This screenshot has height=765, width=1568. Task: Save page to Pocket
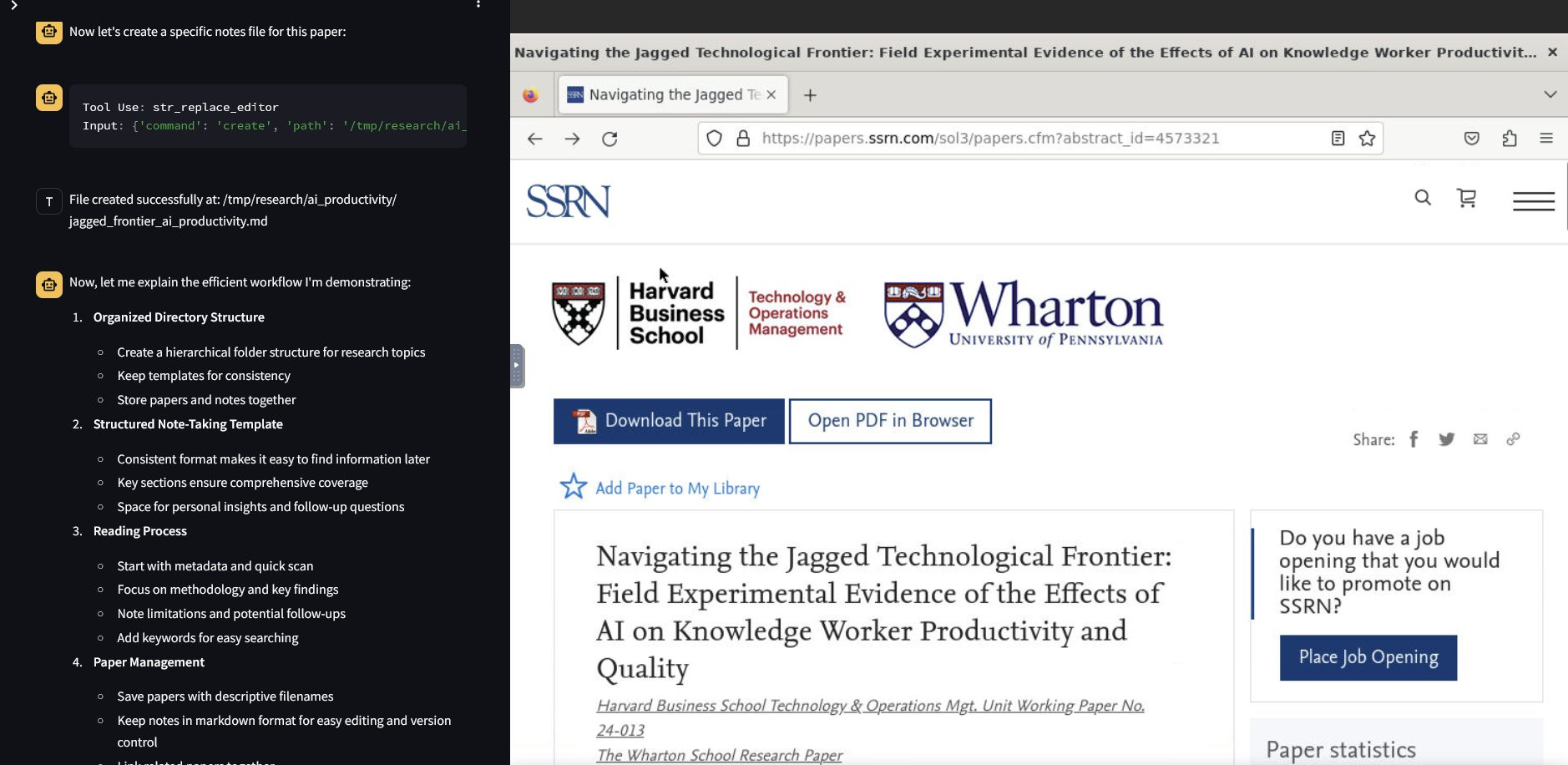[x=1472, y=139]
